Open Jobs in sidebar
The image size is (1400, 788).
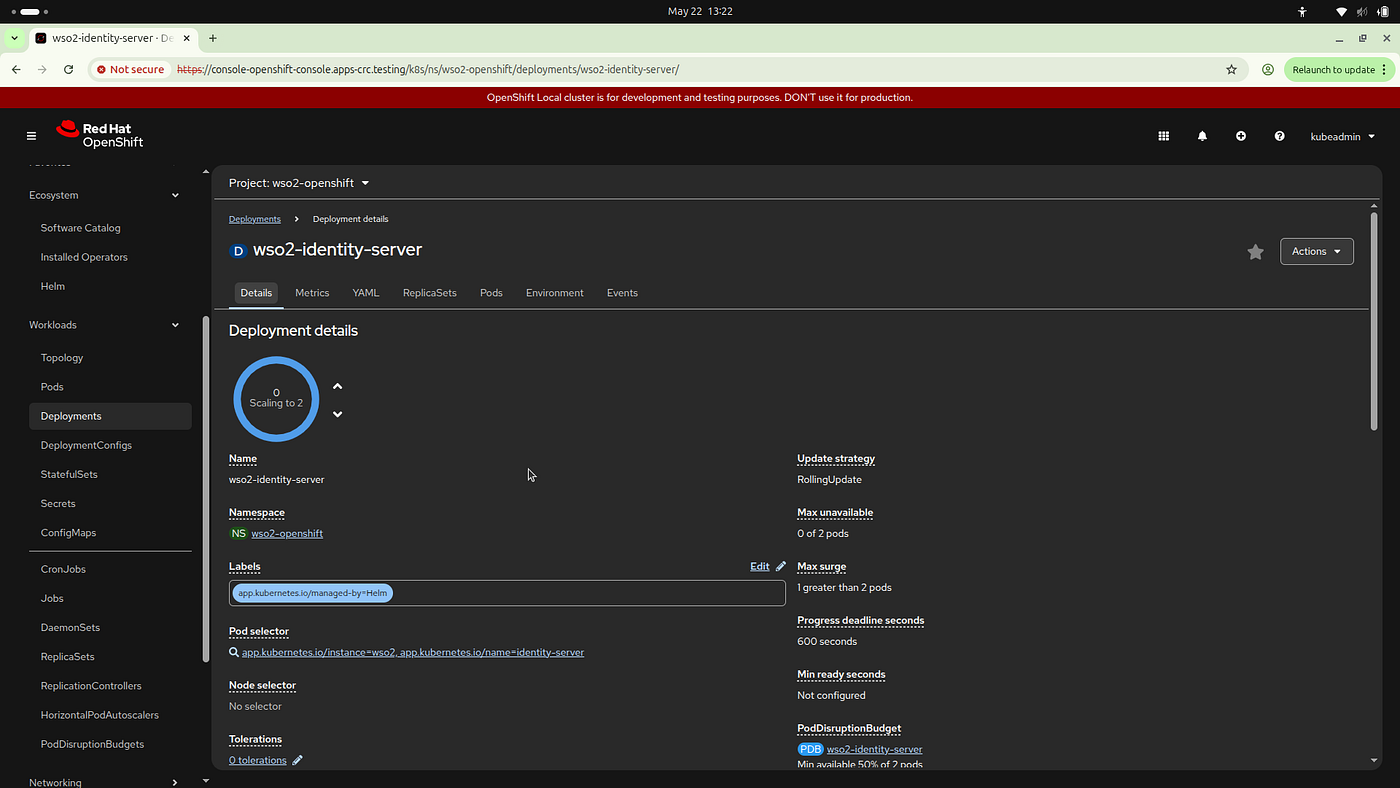[x=52, y=598]
